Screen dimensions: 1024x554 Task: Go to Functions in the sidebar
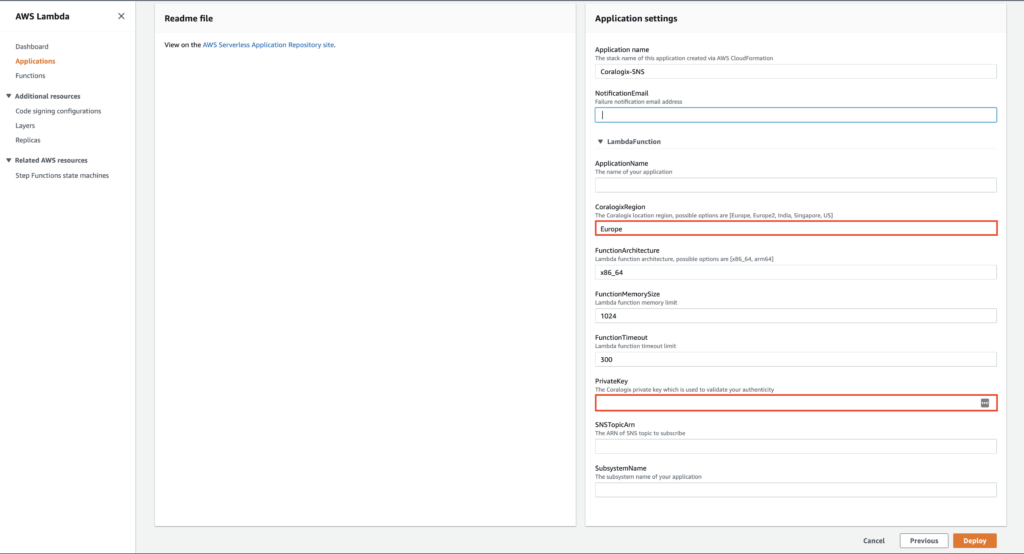coord(30,75)
